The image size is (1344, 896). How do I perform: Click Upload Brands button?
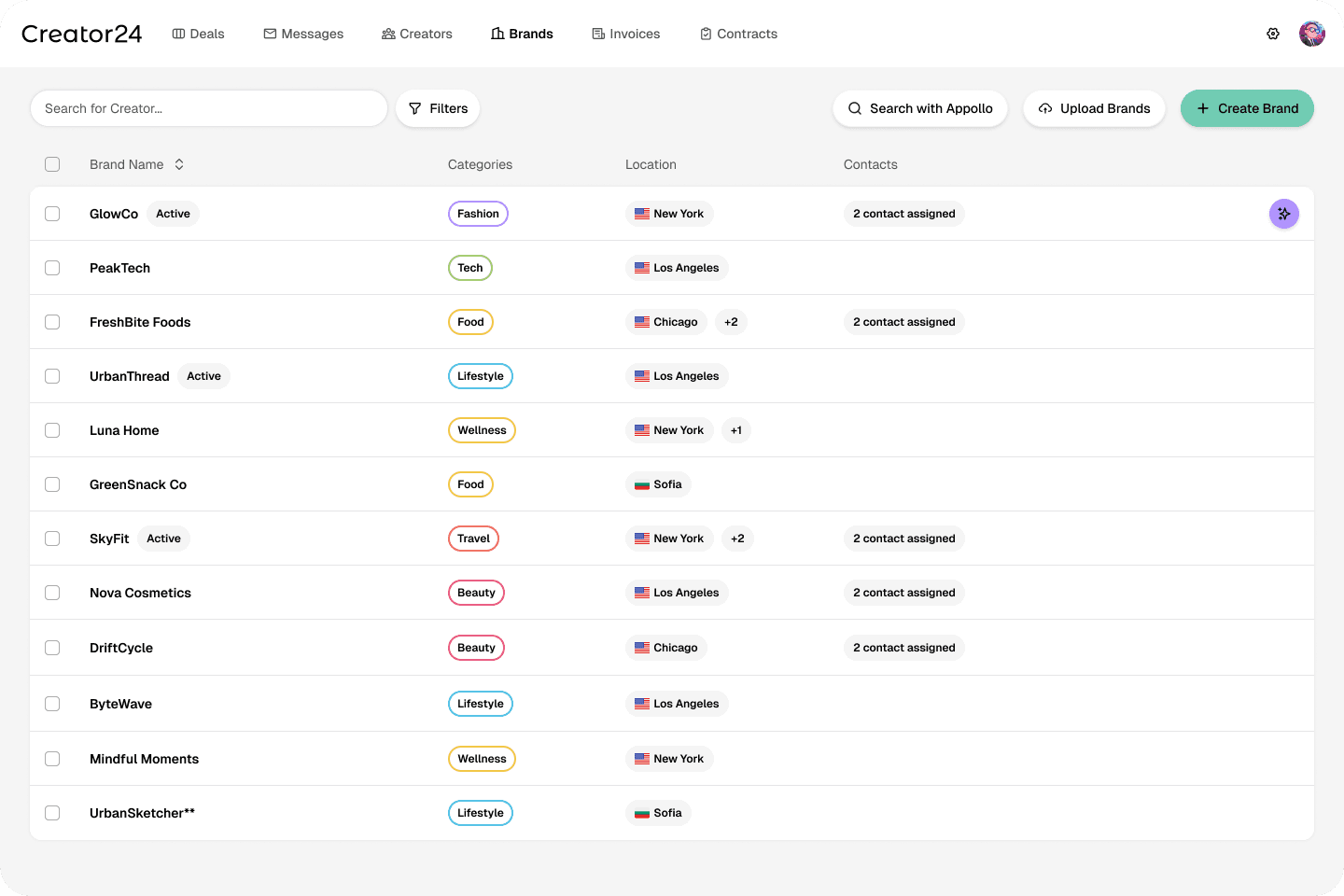click(x=1094, y=108)
